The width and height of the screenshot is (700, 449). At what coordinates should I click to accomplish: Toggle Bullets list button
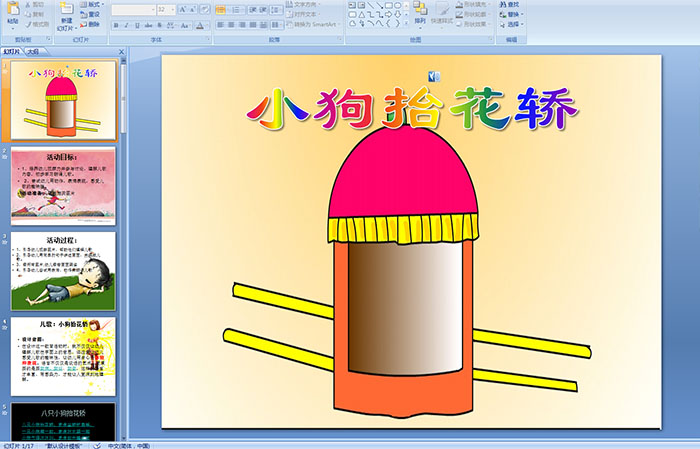(221, 9)
